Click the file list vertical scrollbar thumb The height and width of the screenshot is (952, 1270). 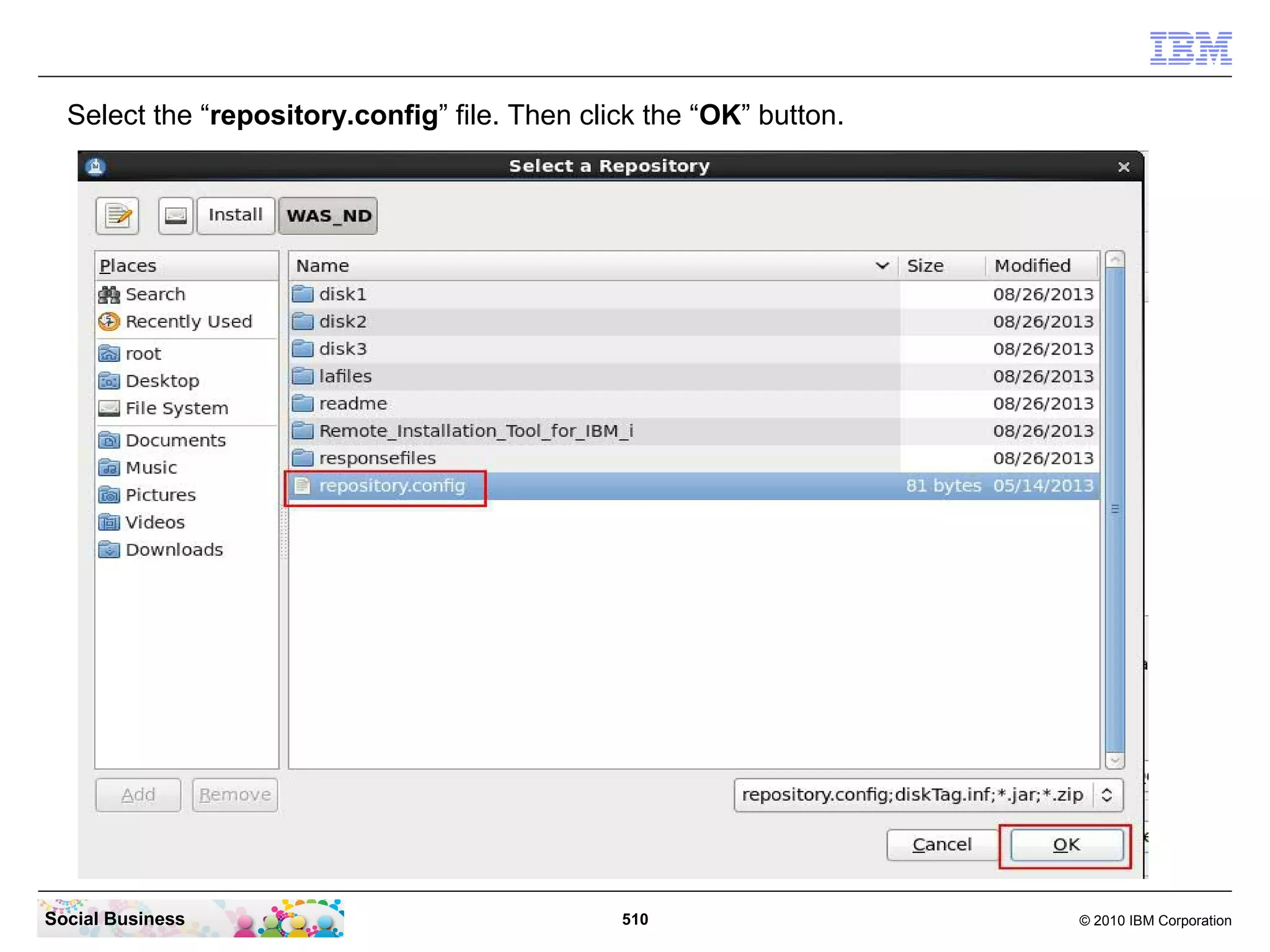pyautogui.click(x=1115, y=509)
